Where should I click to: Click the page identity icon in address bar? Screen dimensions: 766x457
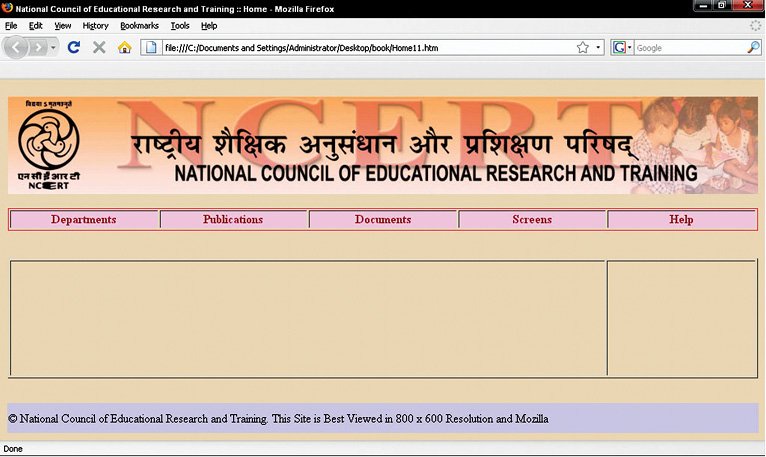pos(151,47)
